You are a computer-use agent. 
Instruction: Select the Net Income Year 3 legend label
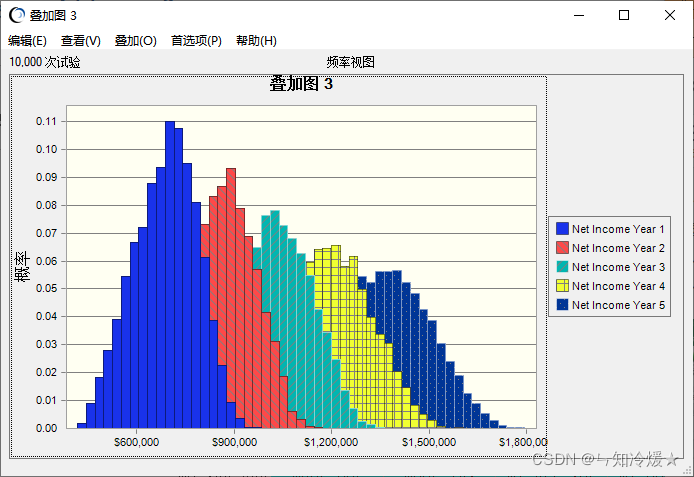pos(618,267)
